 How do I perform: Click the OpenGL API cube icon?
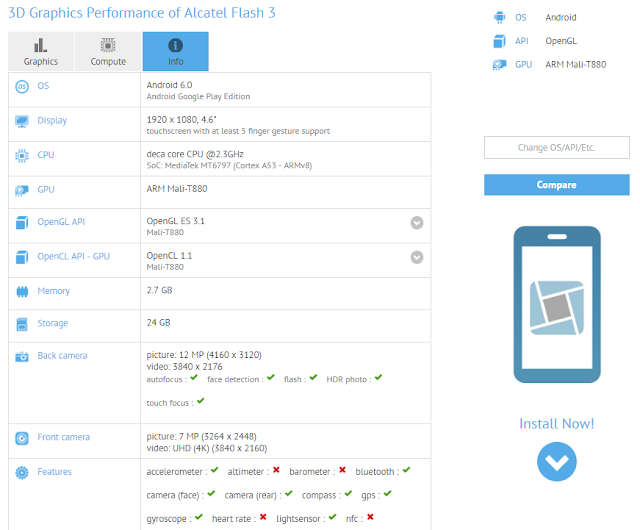click(x=22, y=223)
